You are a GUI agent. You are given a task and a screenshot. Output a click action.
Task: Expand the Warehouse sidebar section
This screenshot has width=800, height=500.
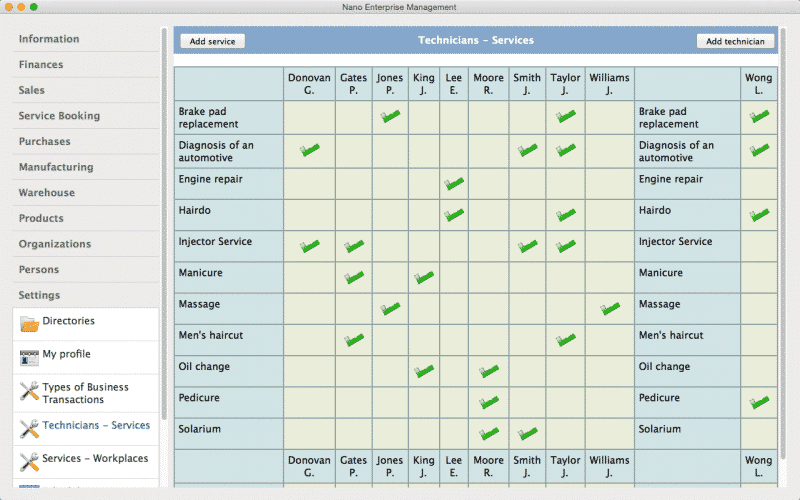tap(46, 193)
